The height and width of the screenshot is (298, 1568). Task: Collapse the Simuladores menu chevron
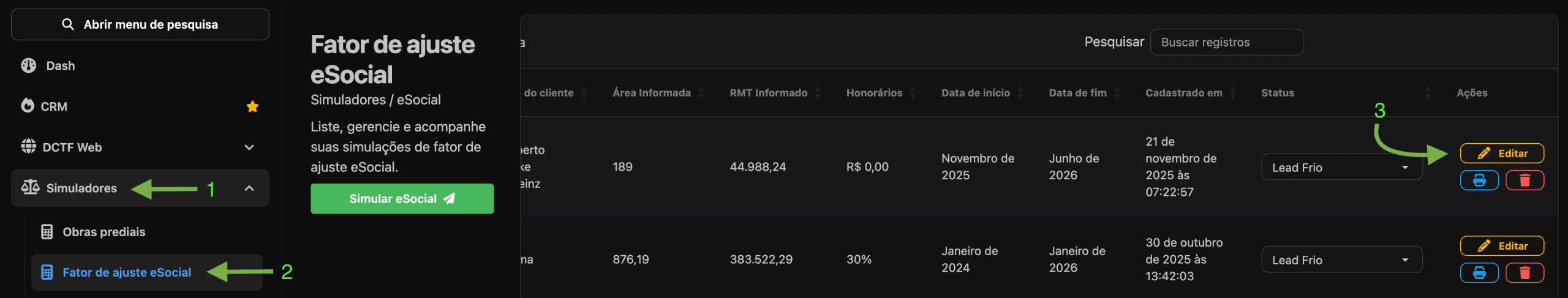click(249, 188)
